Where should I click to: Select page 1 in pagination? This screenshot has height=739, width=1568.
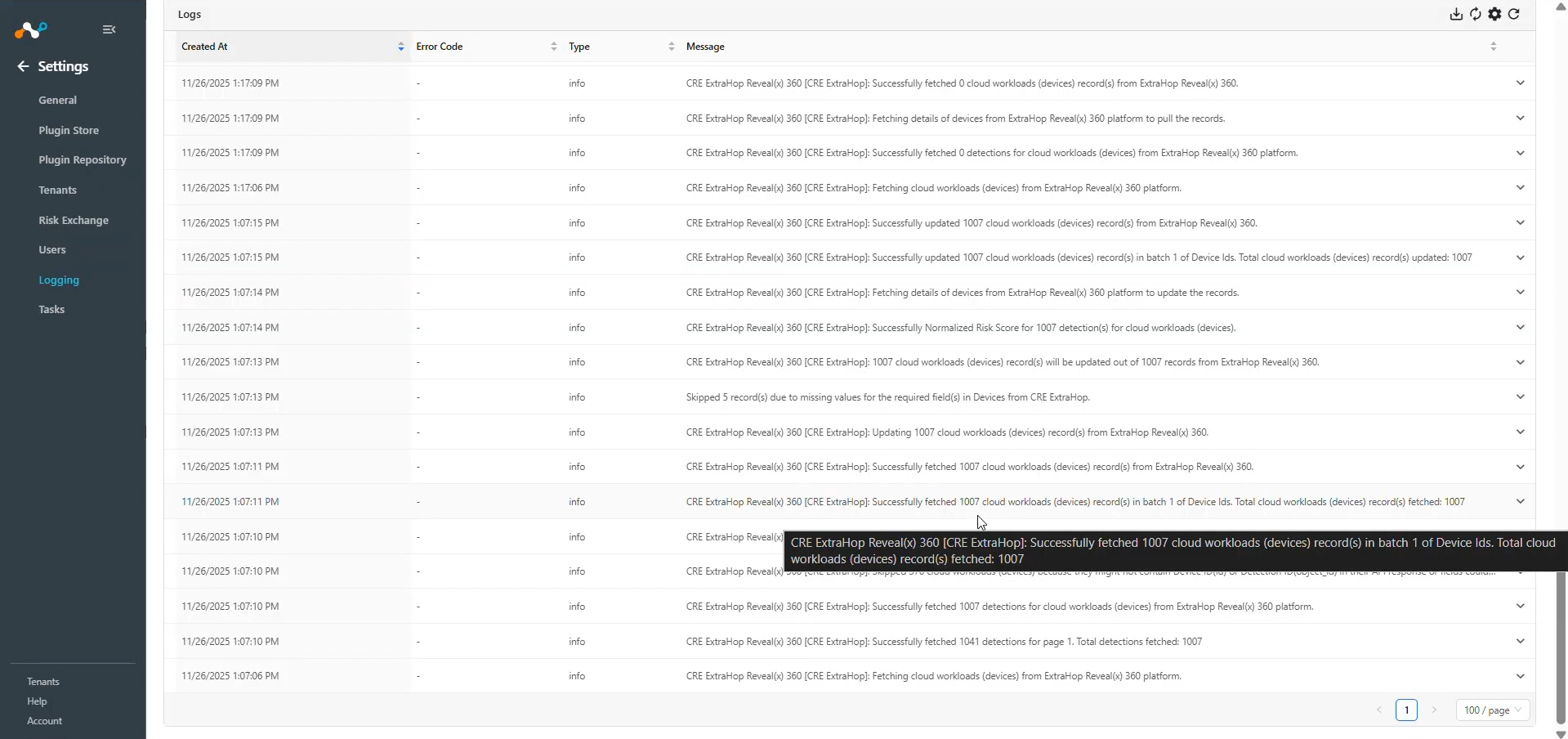1406,710
